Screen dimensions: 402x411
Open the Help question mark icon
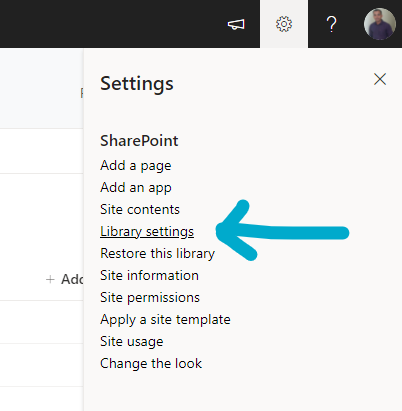click(331, 24)
